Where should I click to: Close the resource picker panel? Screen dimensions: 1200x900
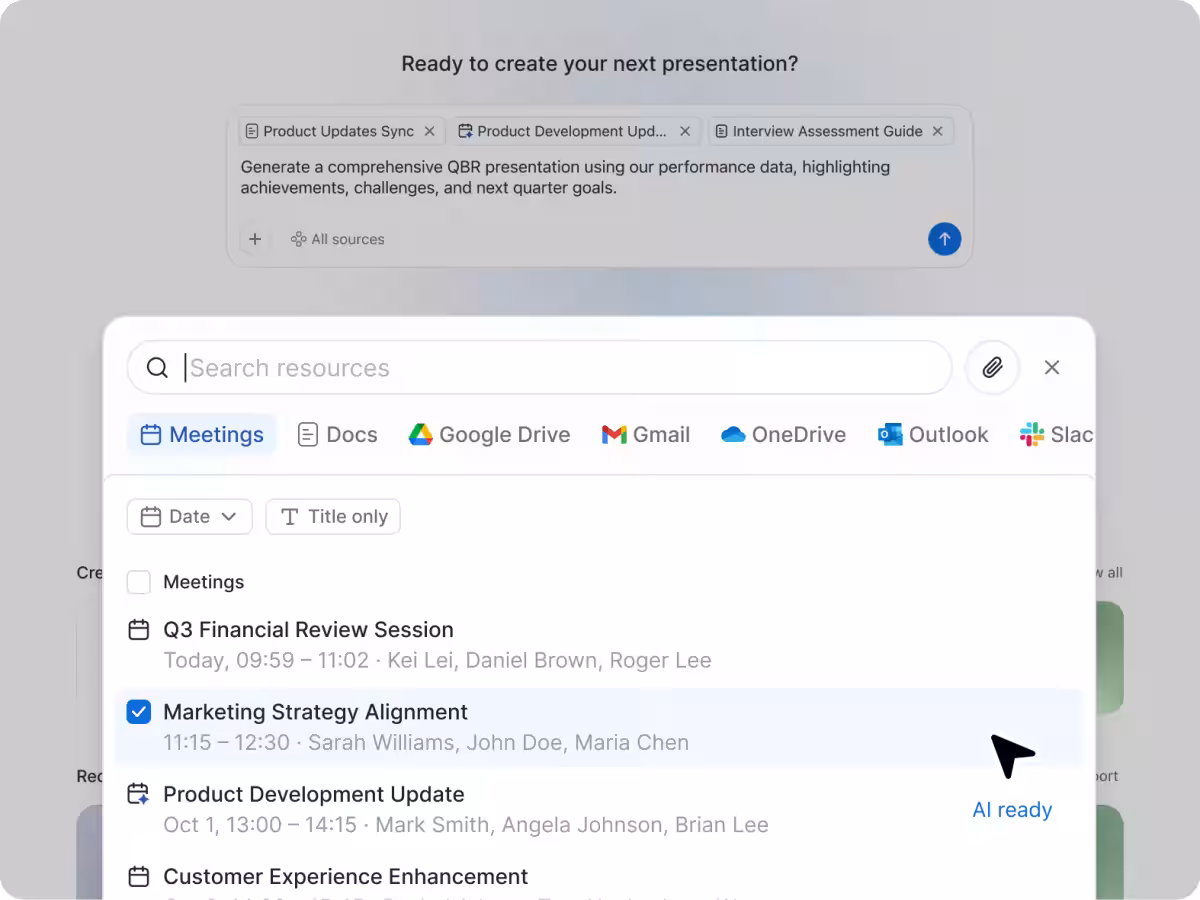tap(1052, 368)
